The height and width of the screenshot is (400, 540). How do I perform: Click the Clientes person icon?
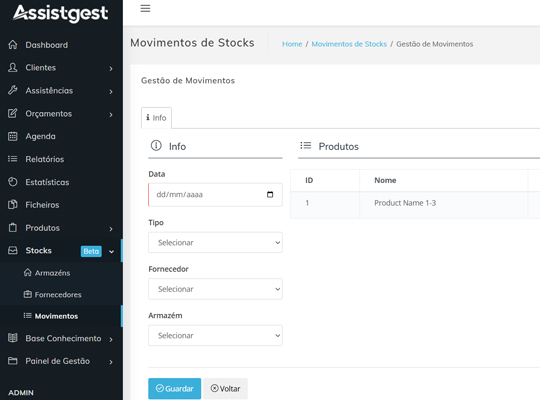[x=13, y=68]
